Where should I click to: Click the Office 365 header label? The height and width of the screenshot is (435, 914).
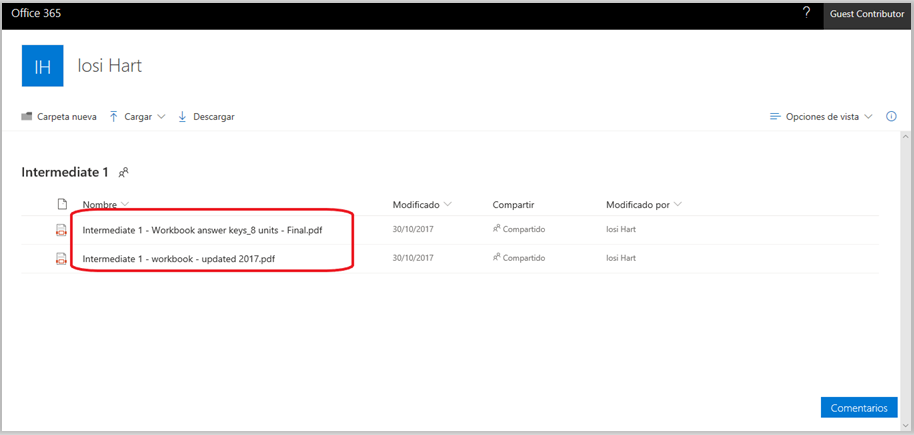pos(36,13)
